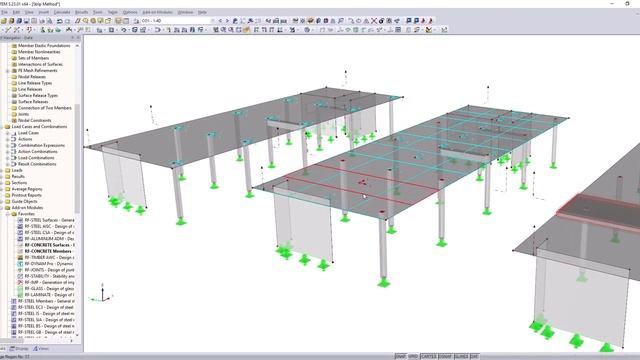This screenshot has width=640, height=360.
Task: Select Intersections of Surfaces entry
Action: 40,64
